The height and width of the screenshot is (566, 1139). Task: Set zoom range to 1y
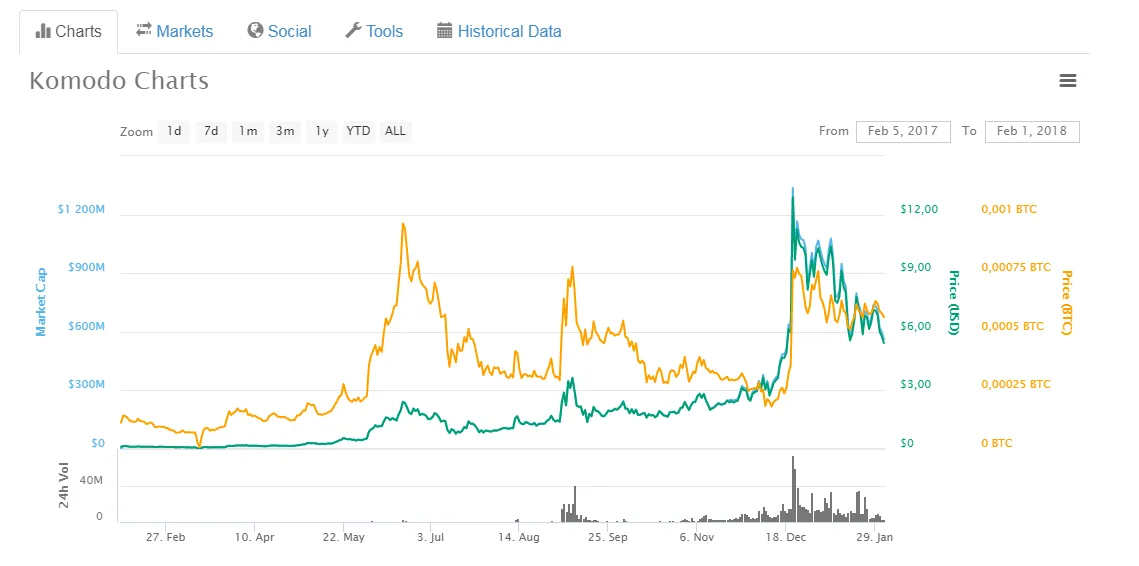click(322, 132)
